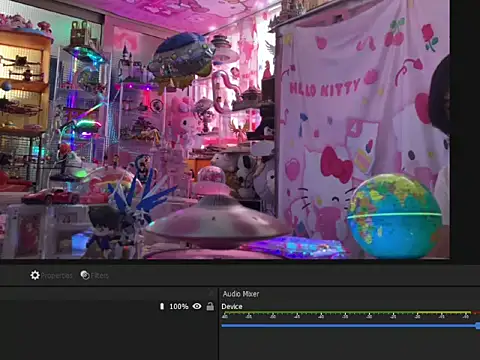Select the Audio Mixer panel title
This screenshot has height=360, width=480.
[x=241, y=294]
